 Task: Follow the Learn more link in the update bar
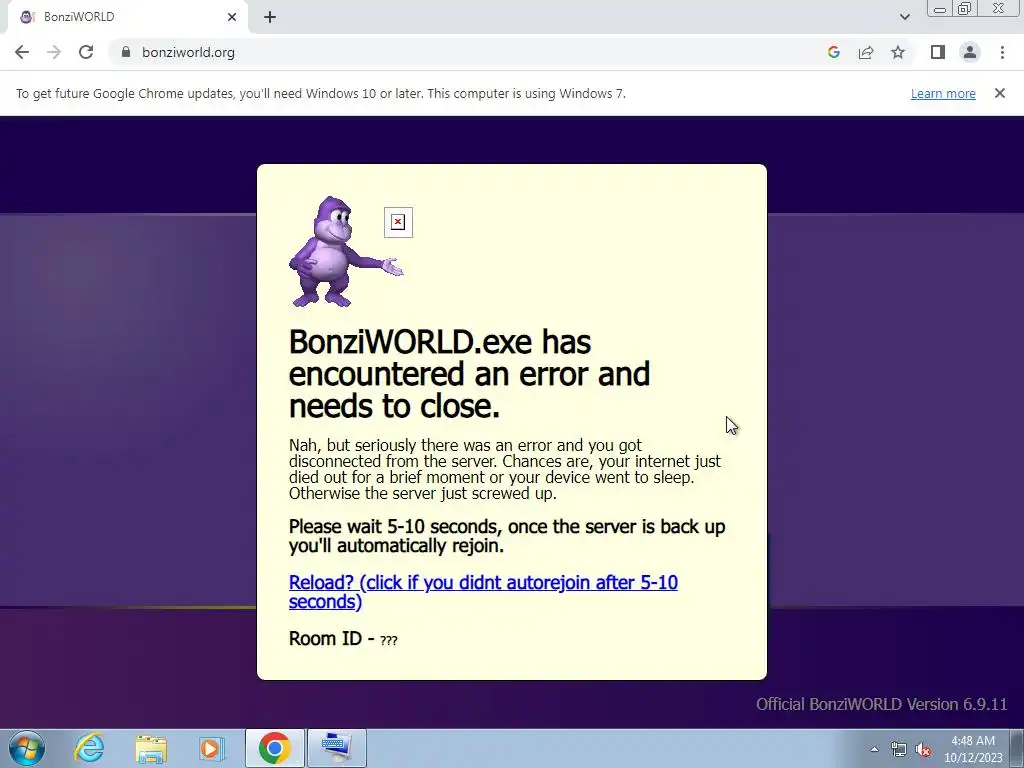943,93
